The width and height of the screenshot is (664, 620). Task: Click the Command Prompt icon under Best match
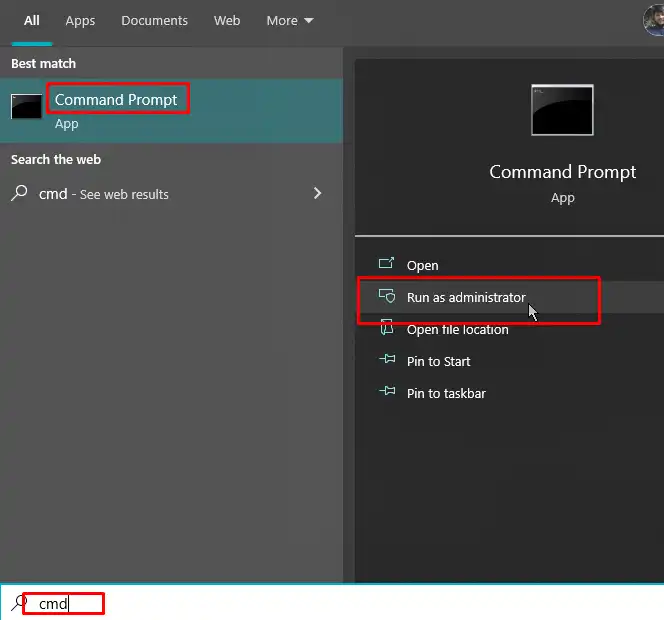coord(27,108)
